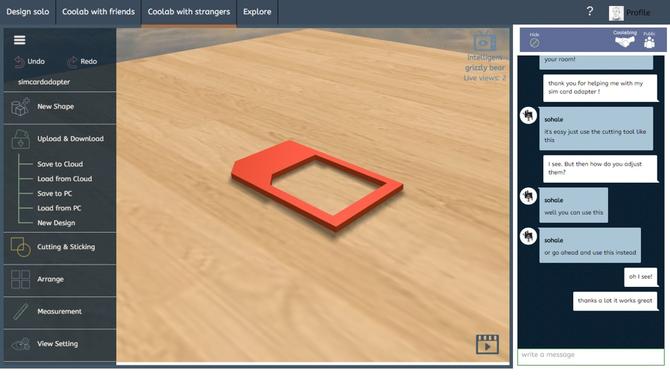Click in the write a message field
This screenshot has height=376, width=670.
[x=591, y=356]
